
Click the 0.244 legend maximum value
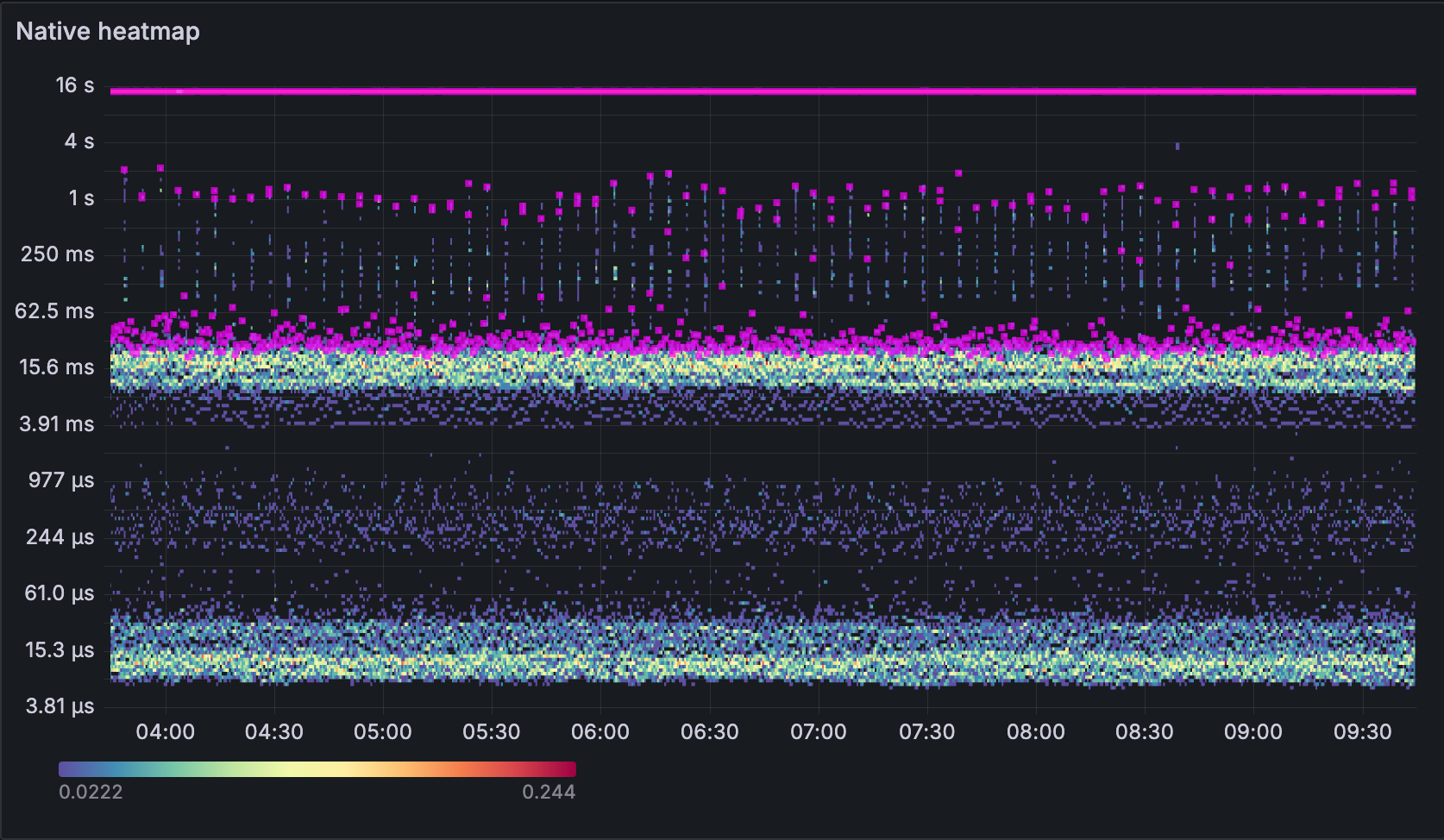pos(549,792)
